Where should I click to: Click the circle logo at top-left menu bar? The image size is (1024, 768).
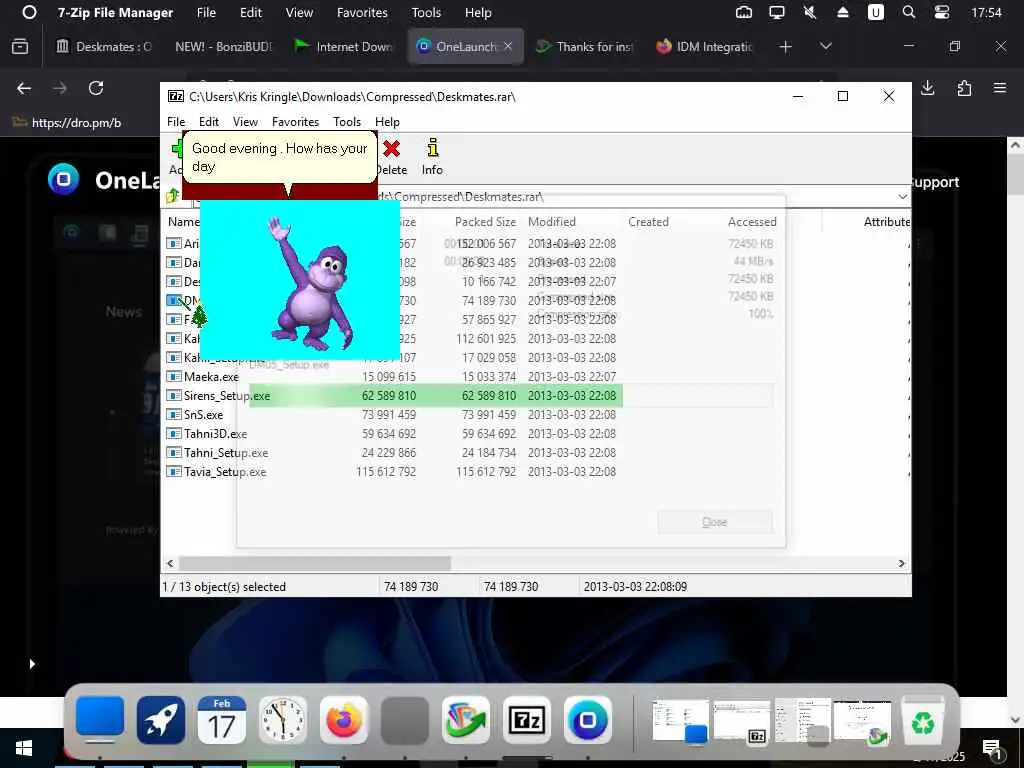click(29, 12)
